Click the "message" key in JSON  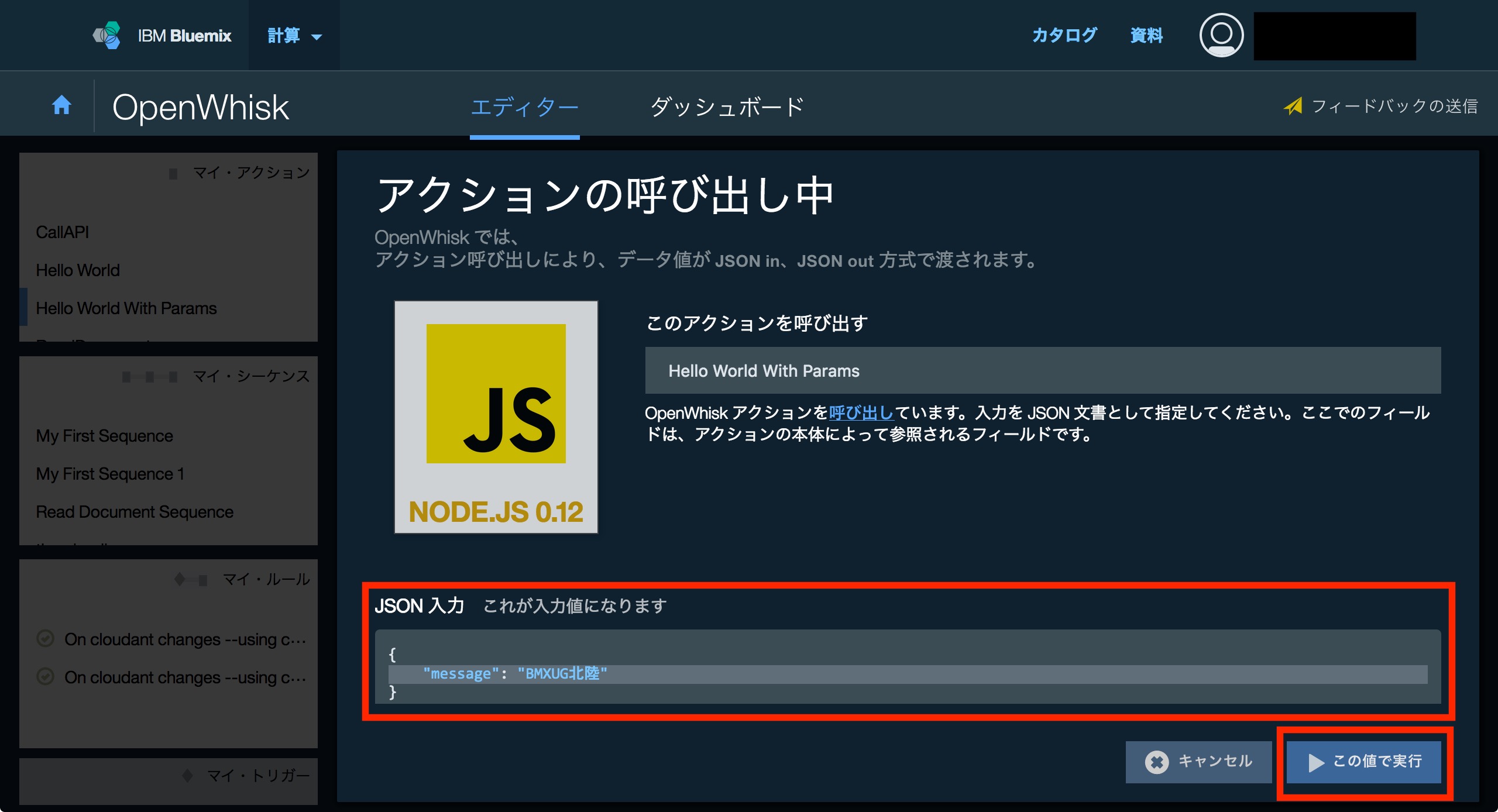(461, 674)
